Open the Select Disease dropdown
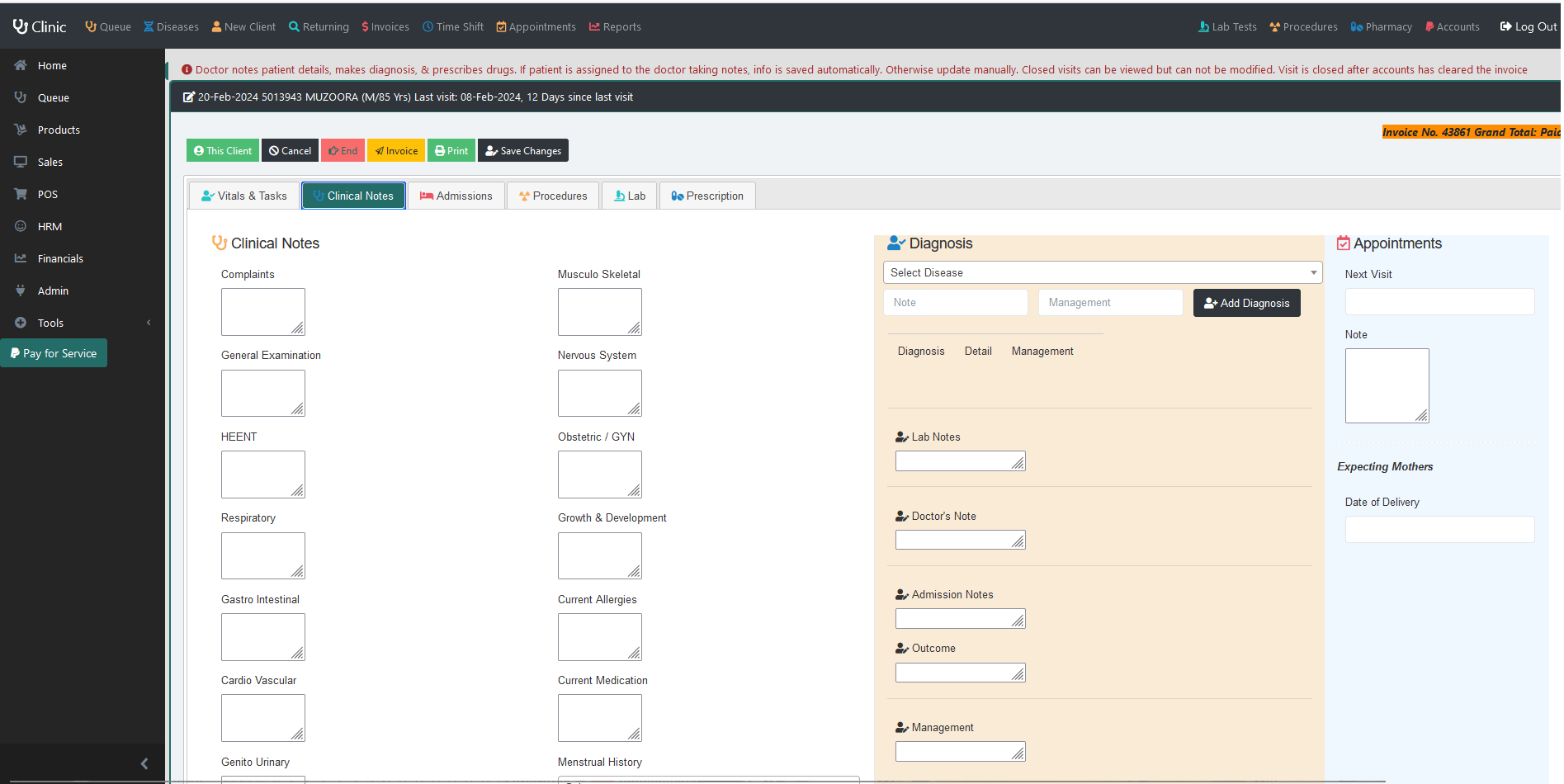This screenshot has height=784, width=1564. point(1103,272)
